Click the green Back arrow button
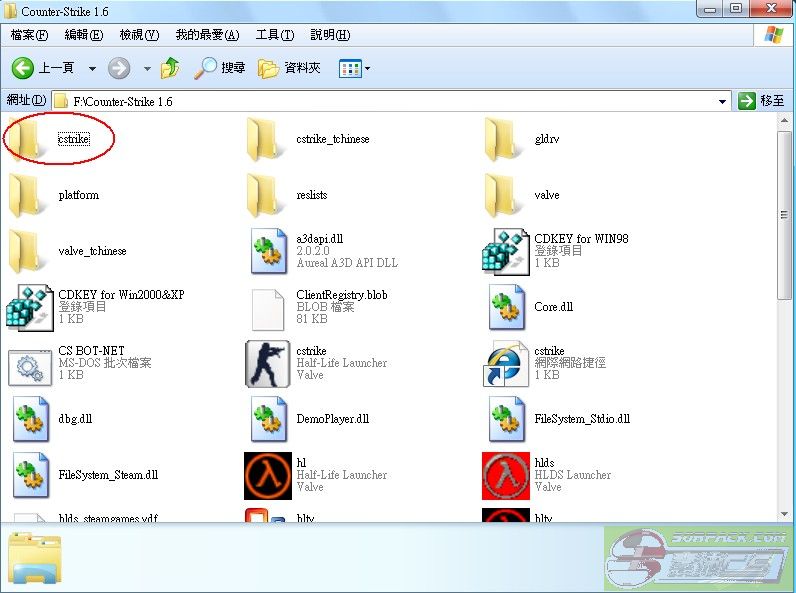 click(24, 68)
